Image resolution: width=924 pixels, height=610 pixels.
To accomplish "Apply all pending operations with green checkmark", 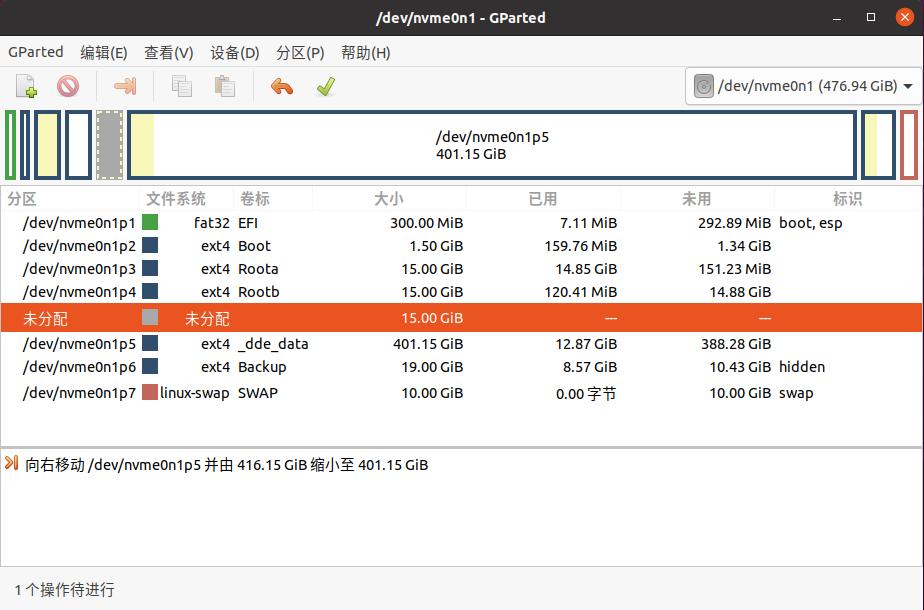I will (x=324, y=86).
